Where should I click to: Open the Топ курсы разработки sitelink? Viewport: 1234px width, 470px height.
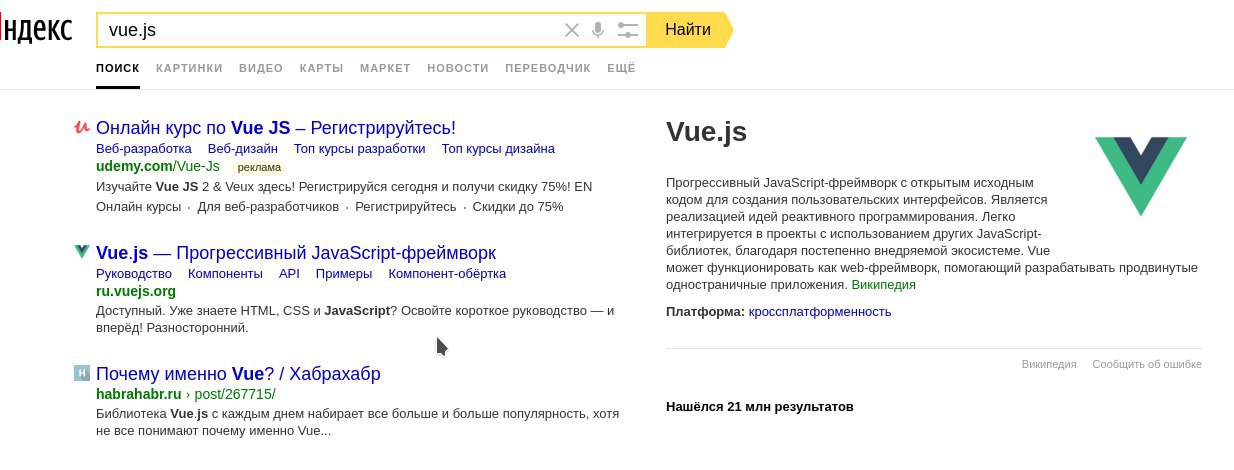point(360,149)
